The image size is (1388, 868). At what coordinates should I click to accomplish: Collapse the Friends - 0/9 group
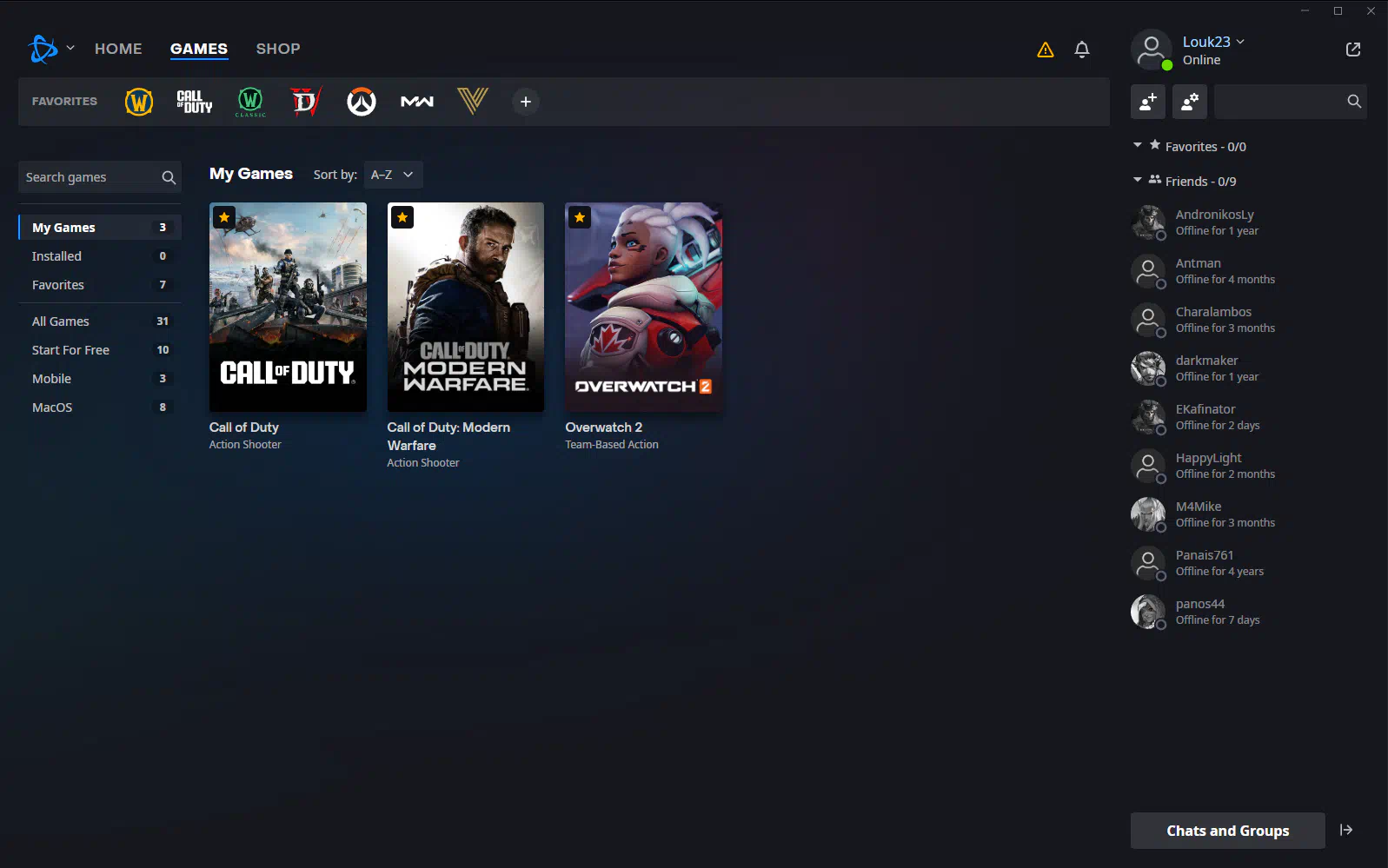[1138, 181]
